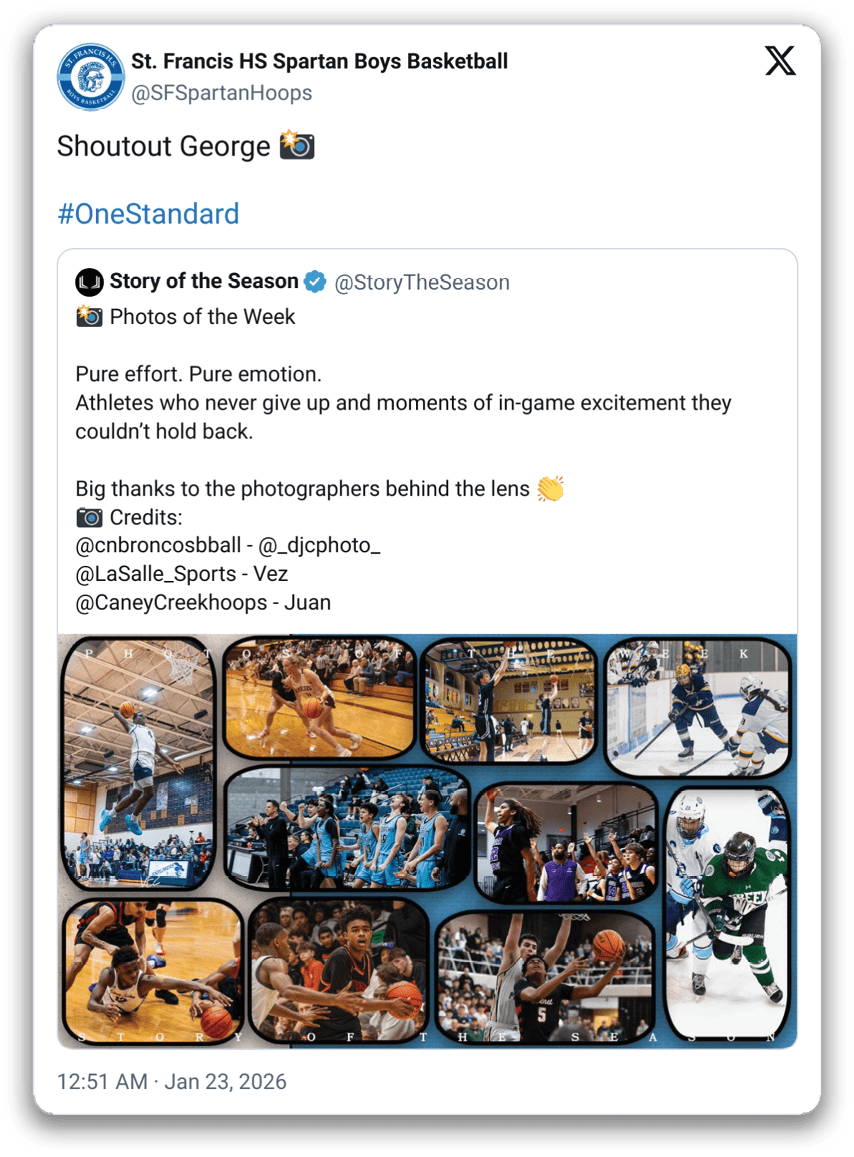Click the blue verified badge
This screenshot has height=1157, width=854.
click(315, 282)
